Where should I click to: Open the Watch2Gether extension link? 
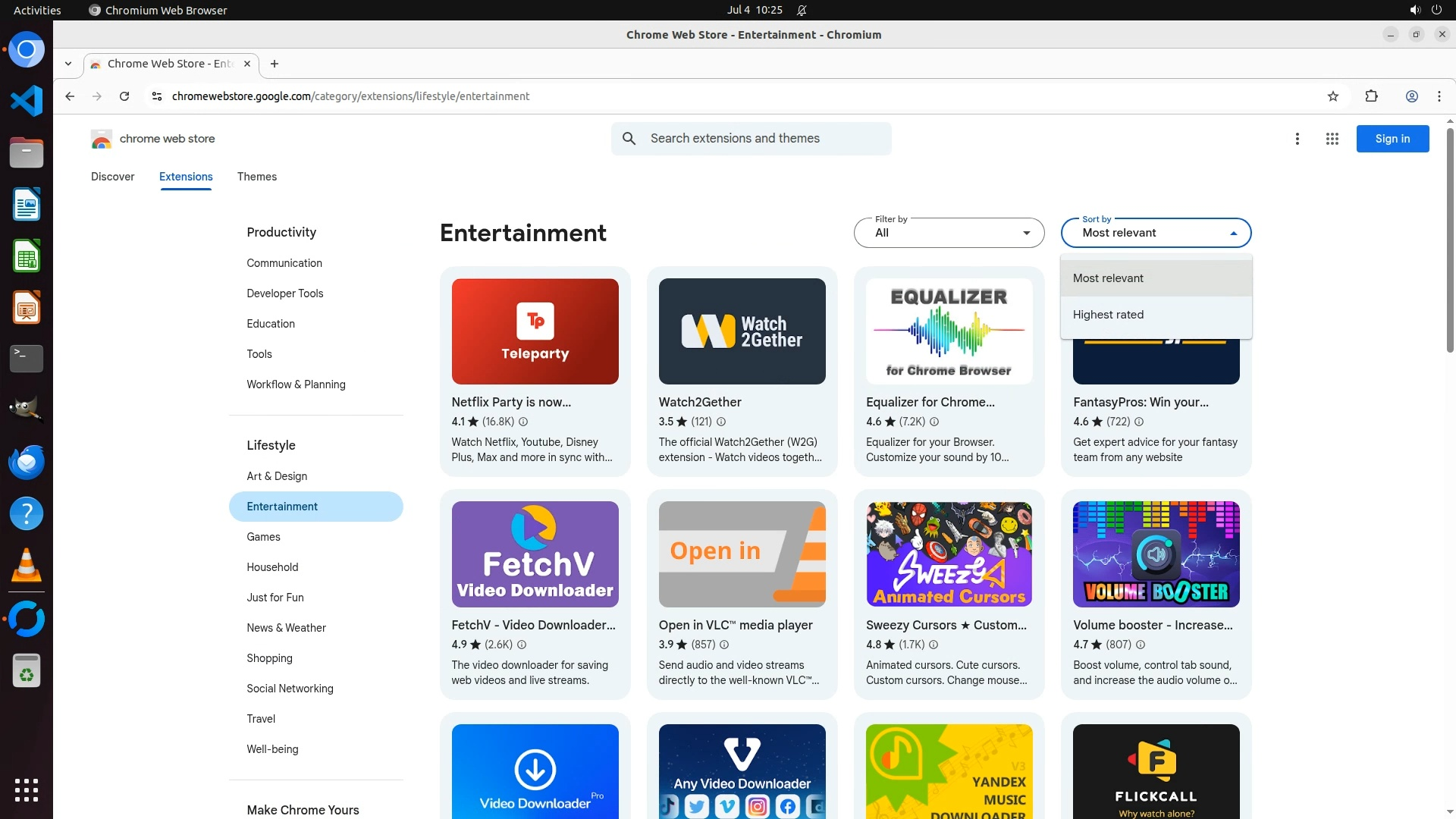click(699, 402)
